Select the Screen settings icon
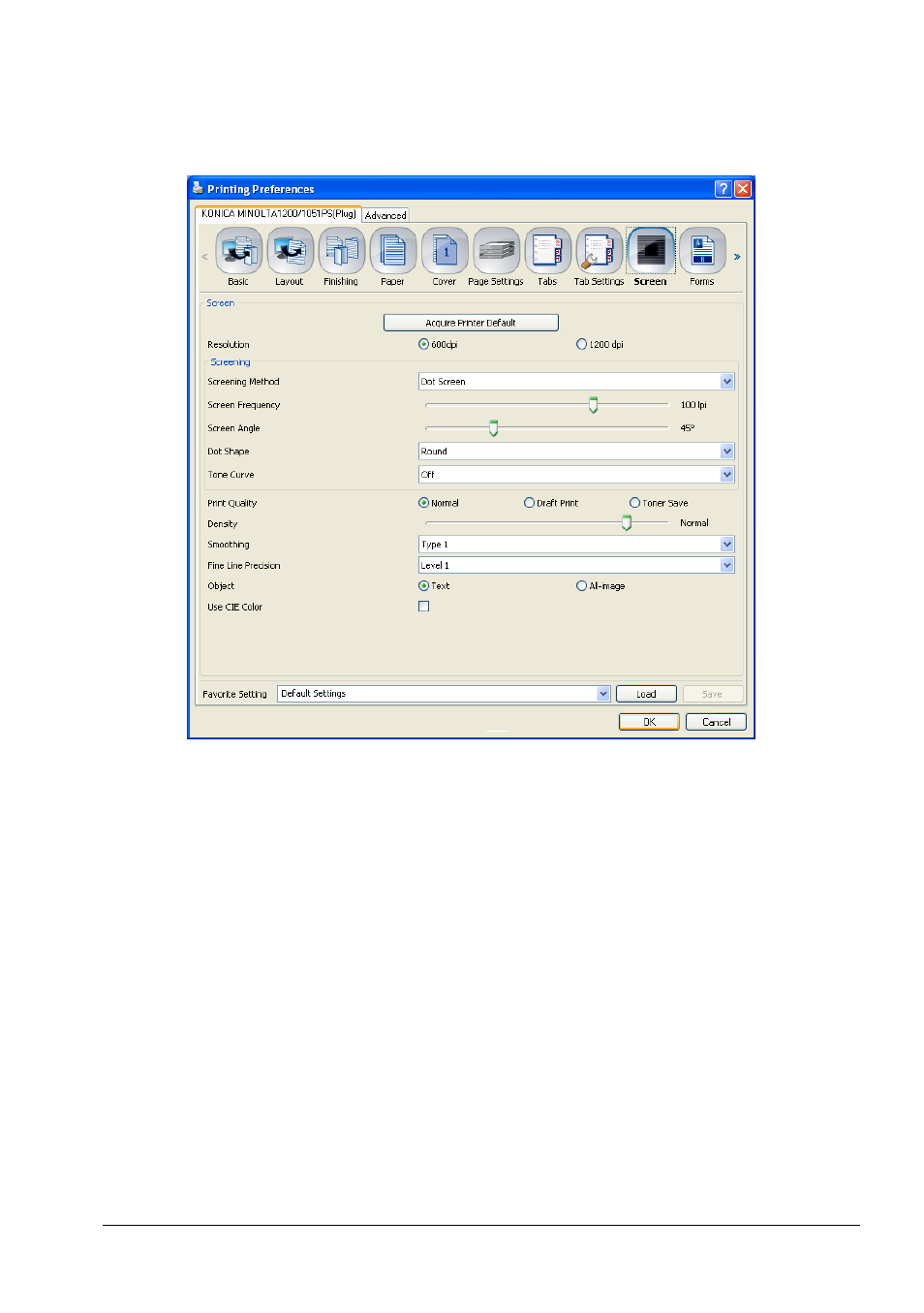Screen dimensions: 924x1313 tap(651, 251)
